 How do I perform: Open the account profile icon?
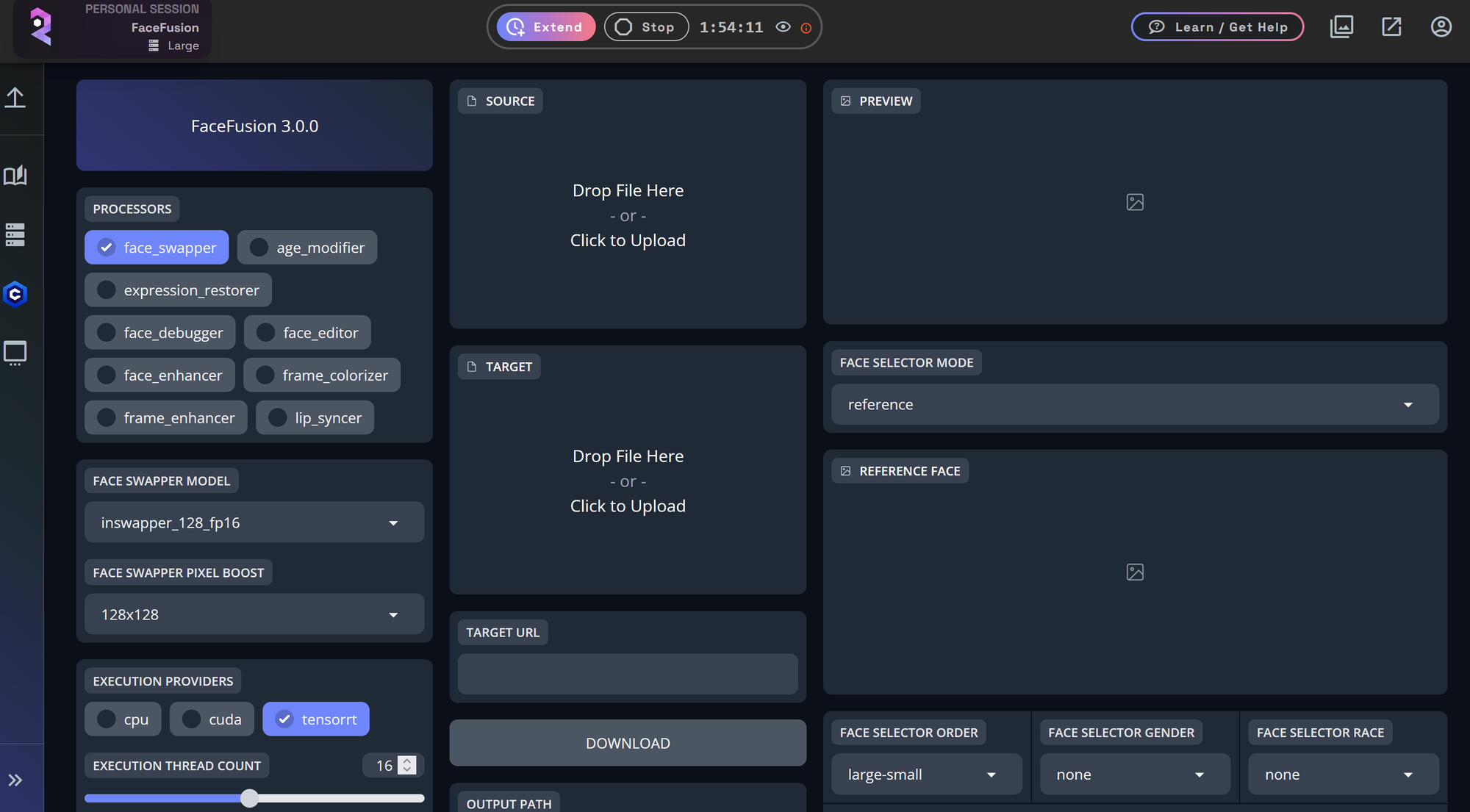[x=1441, y=26]
